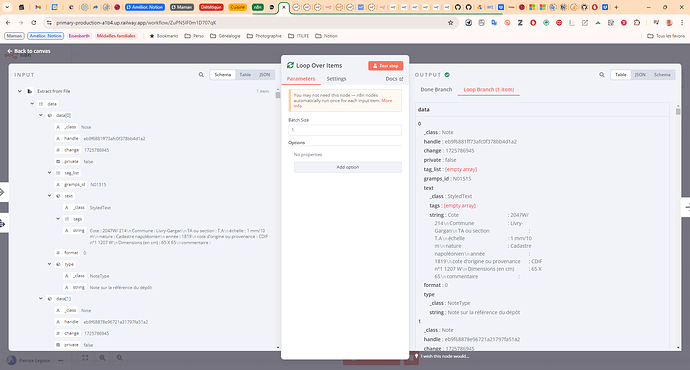Click the search icon in the INPUT panel

pyautogui.click(x=201, y=75)
